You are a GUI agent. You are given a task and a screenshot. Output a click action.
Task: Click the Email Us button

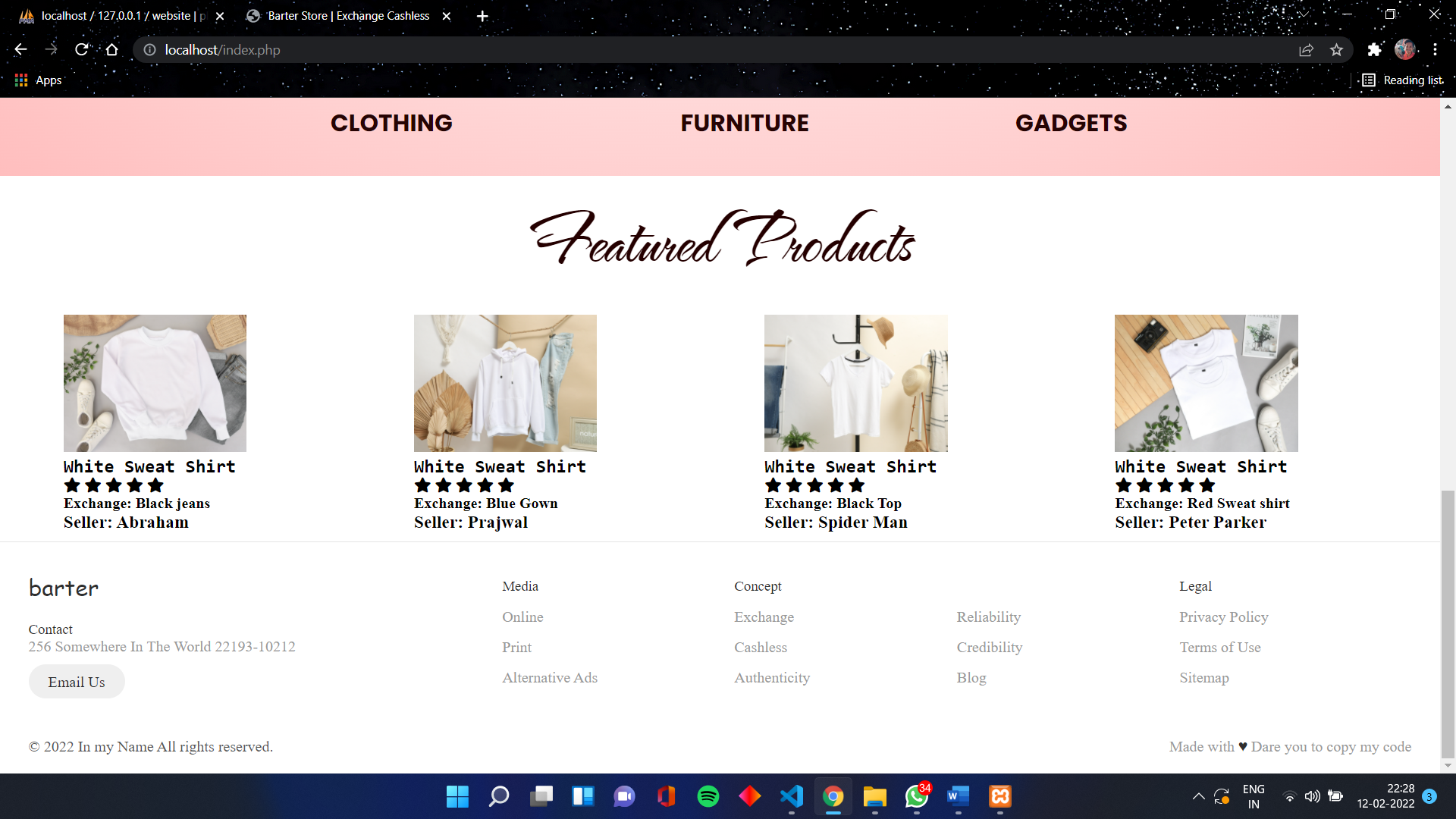click(x=76, y=681)
